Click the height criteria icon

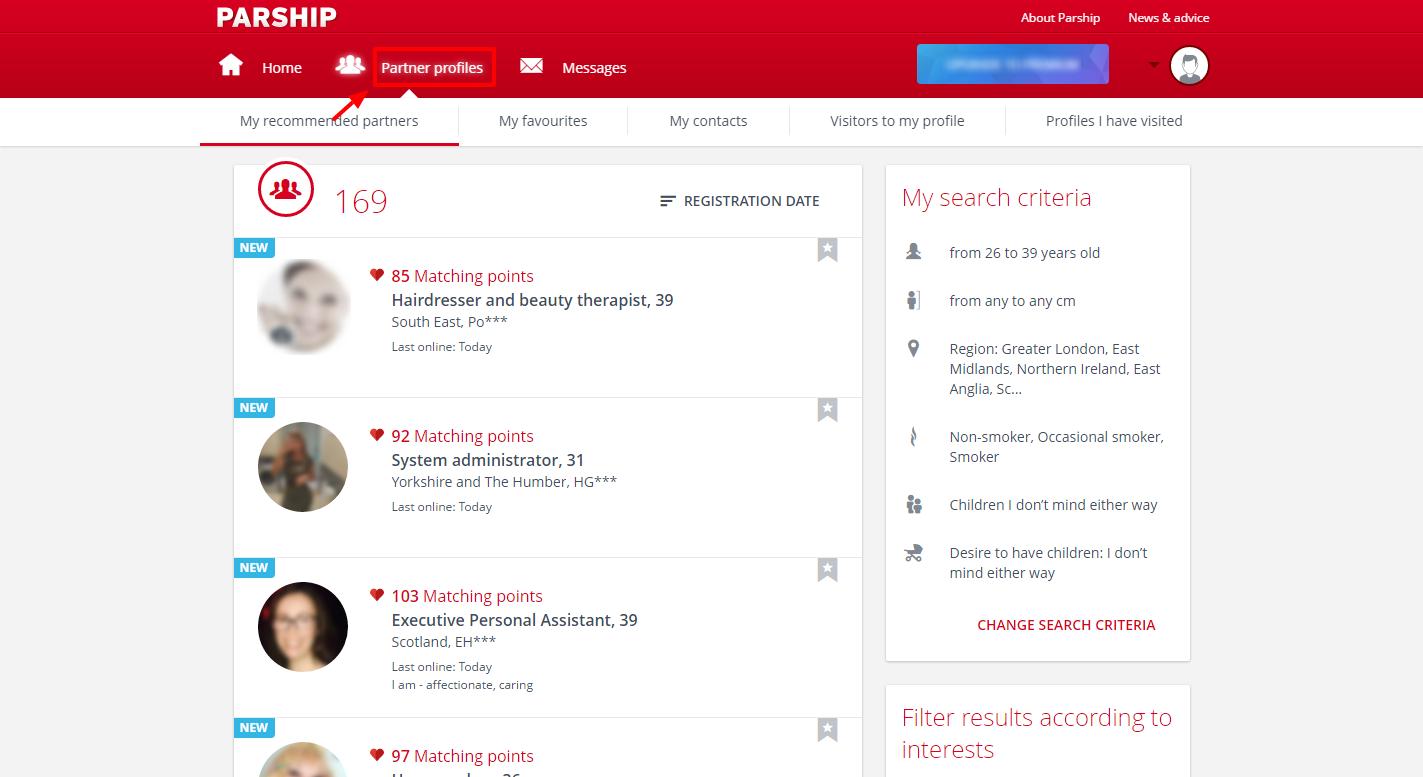click(913, 300)
